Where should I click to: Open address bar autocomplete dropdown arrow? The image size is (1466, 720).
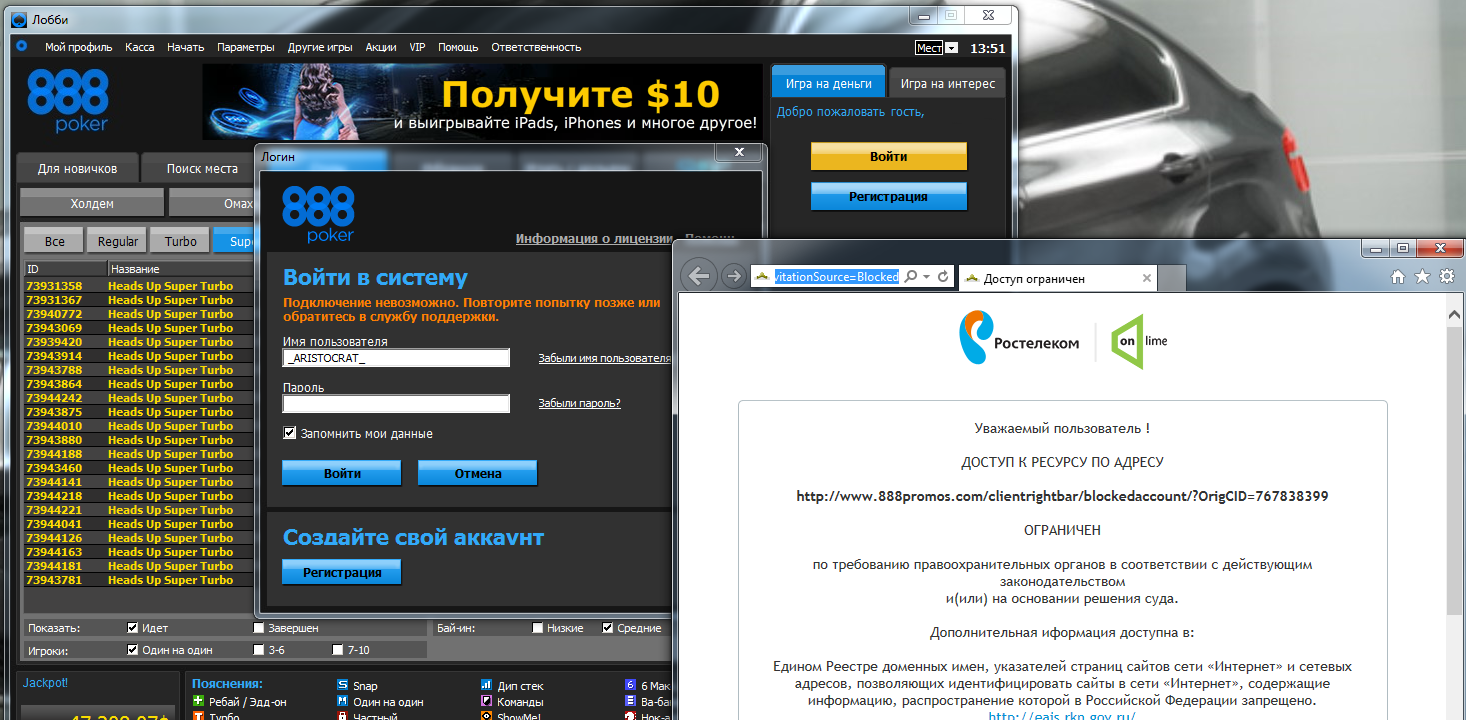click(927, 277)
